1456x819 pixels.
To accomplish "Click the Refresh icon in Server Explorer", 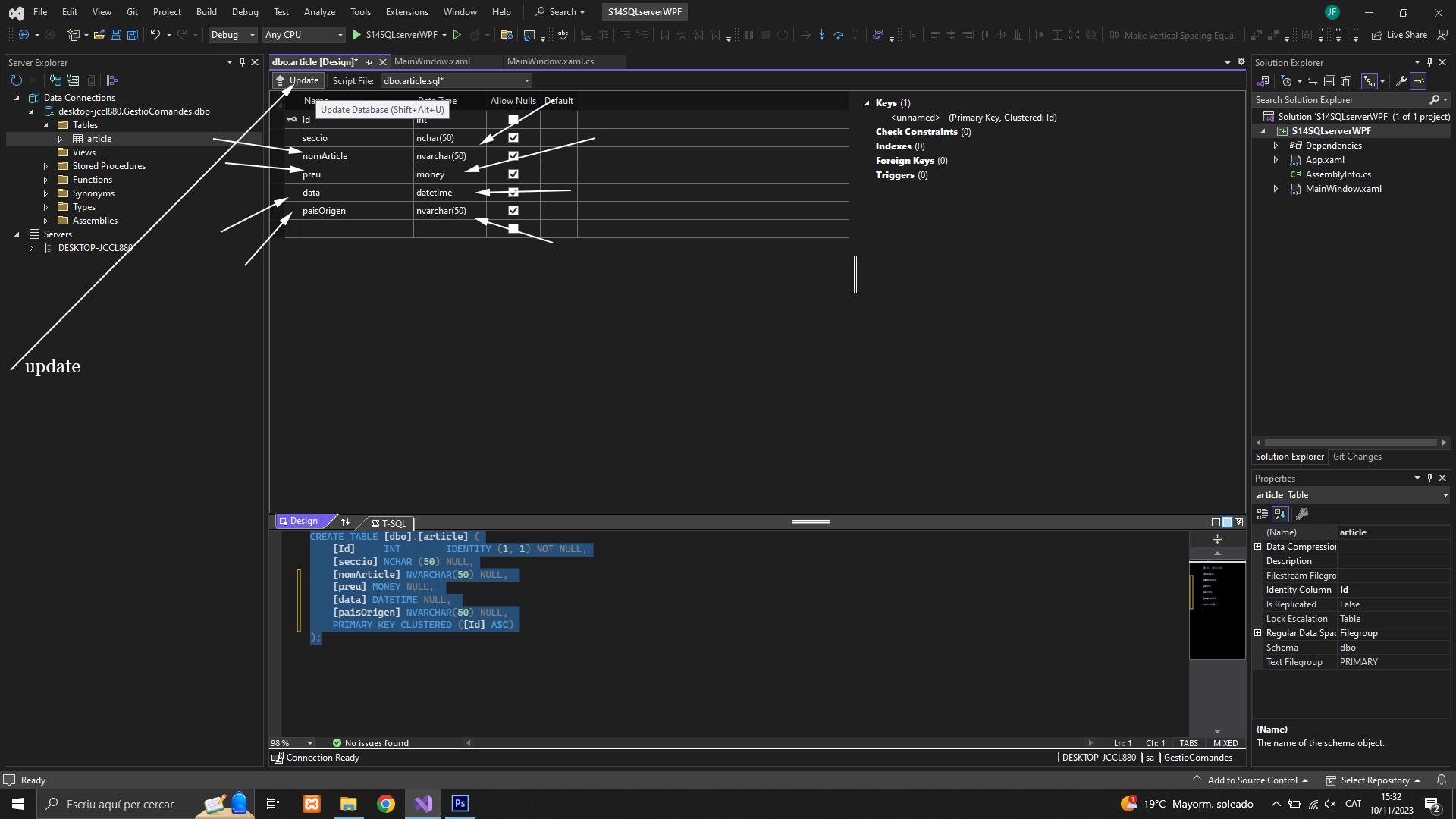I will pyautogui.click(x=17, y=80).
